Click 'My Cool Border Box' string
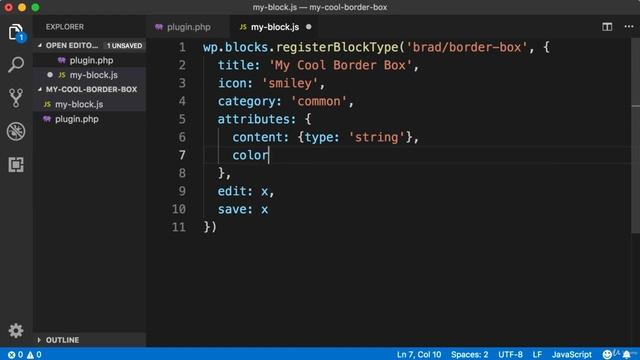 click(341, 65)
